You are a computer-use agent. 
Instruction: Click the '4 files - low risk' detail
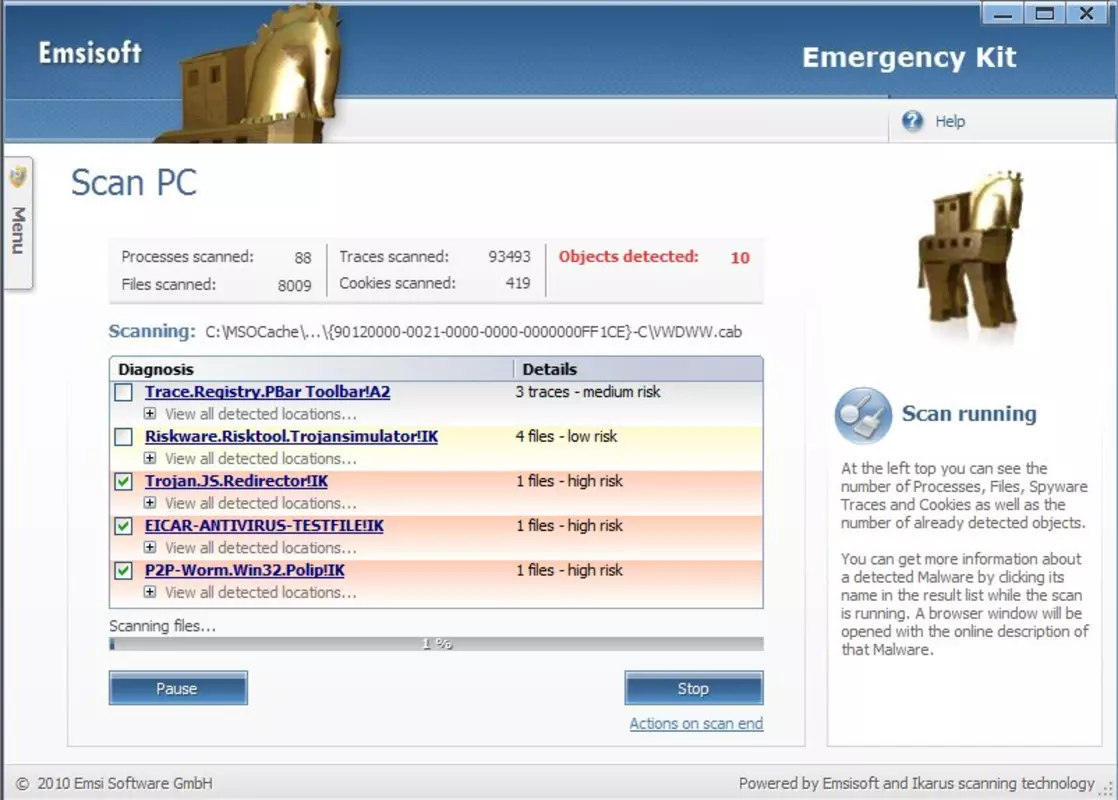coord(566,436)
